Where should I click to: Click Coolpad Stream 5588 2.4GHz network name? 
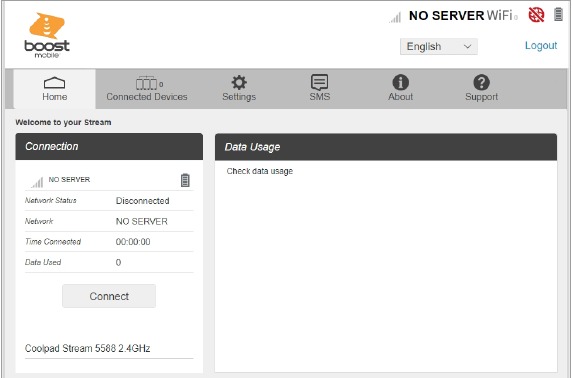point(88,348)
